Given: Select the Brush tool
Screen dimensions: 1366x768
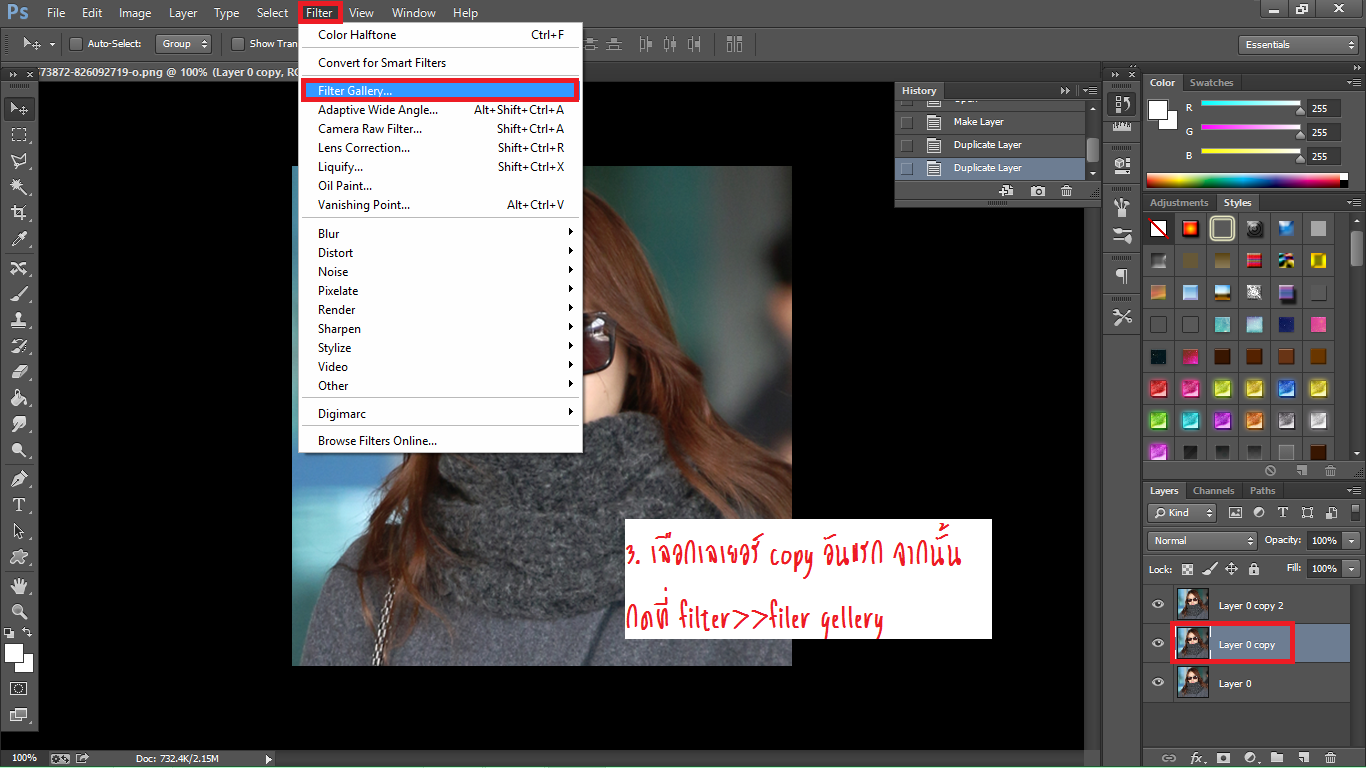Looking at the screenshot, I should pyautogui.click(x=19, y=294).
